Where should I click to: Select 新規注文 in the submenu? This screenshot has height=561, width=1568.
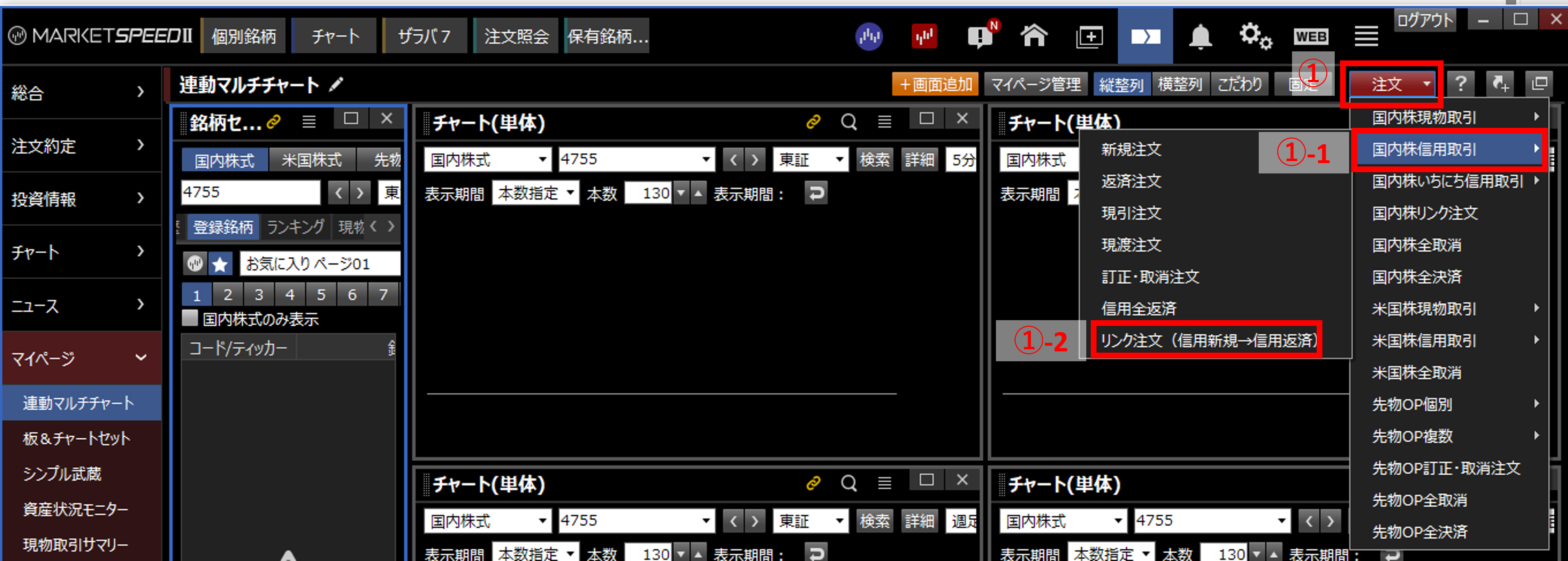[x=1131, y=149]
